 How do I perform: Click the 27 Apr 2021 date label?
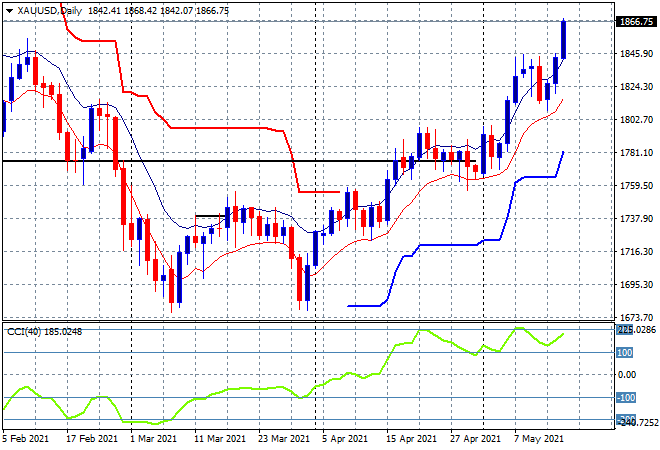click(x=475, y=439)
